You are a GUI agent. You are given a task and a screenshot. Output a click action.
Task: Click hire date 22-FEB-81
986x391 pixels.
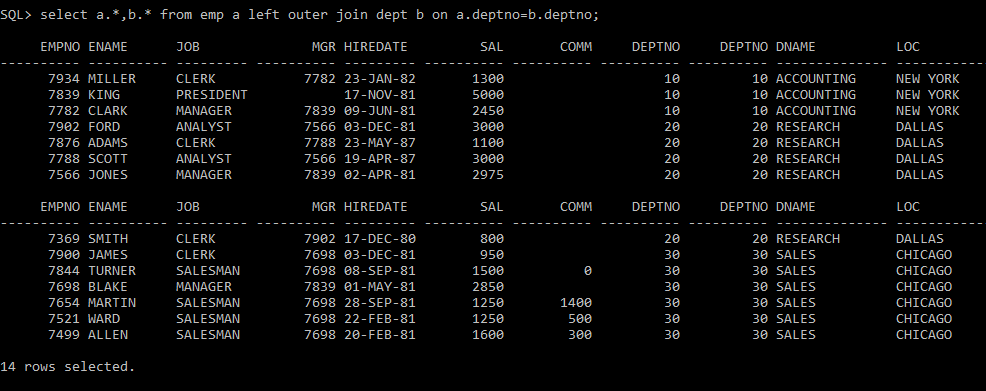pyautogui.click(x=380, y=319)
